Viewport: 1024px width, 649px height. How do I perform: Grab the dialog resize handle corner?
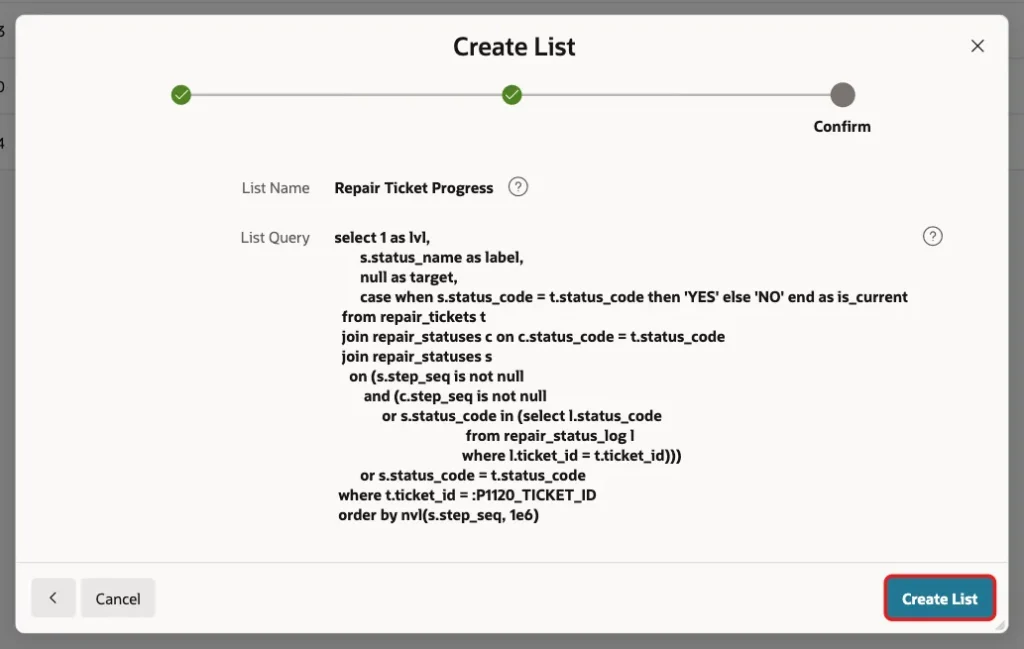point(1000,625)
